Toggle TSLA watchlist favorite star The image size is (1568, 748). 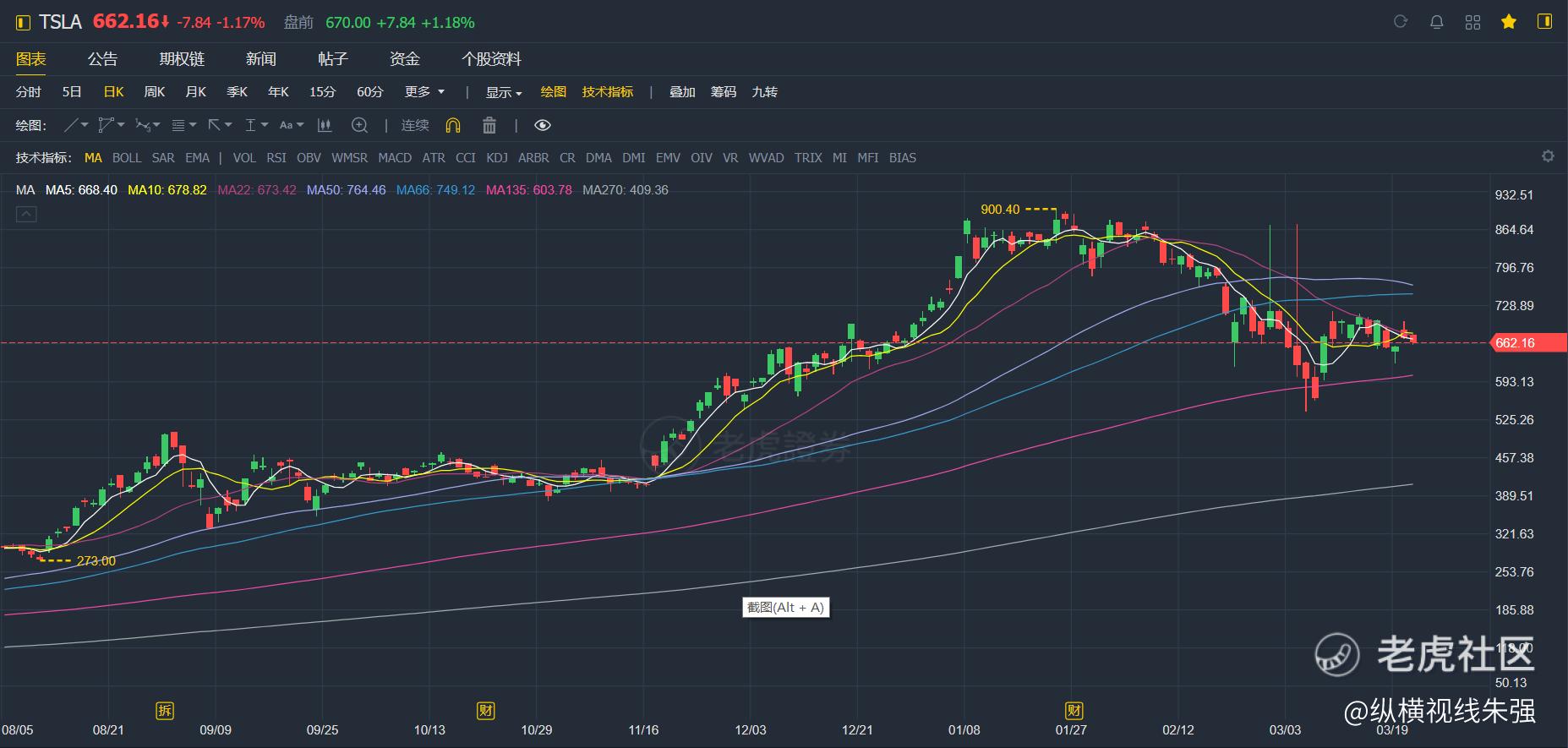[1509, 22]
